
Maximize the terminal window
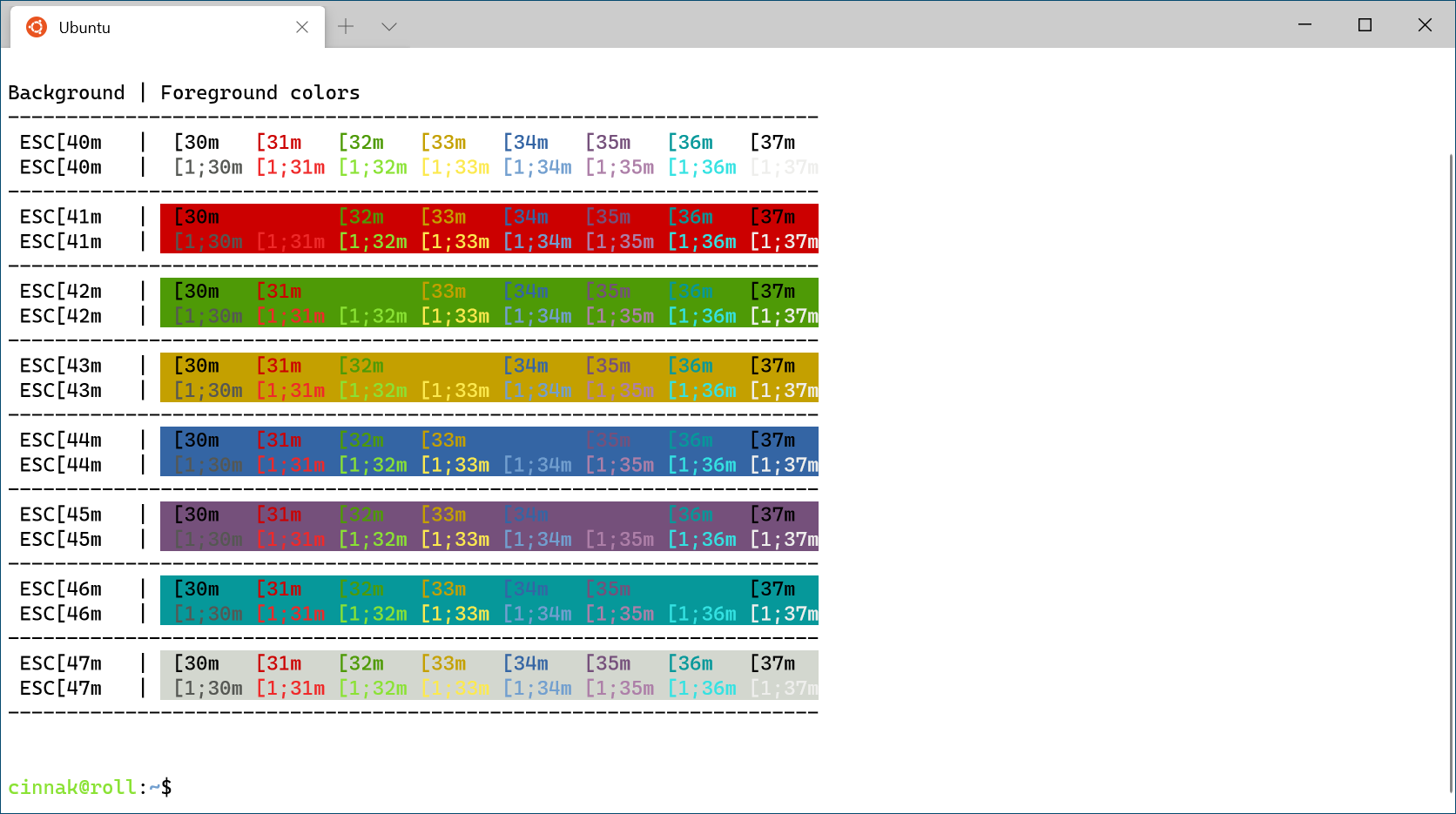click(1365, 24)
